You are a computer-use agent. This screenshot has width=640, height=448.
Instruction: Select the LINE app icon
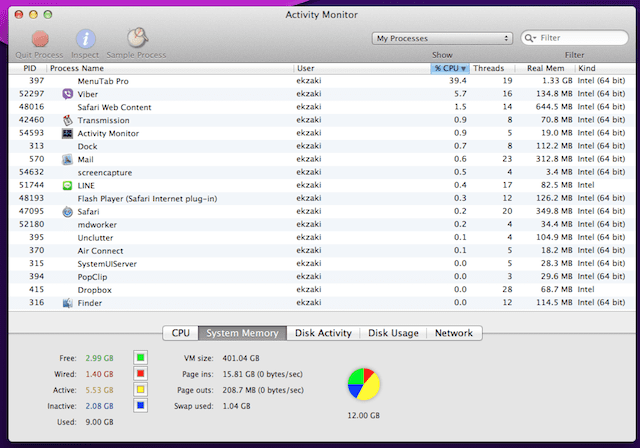67,185
